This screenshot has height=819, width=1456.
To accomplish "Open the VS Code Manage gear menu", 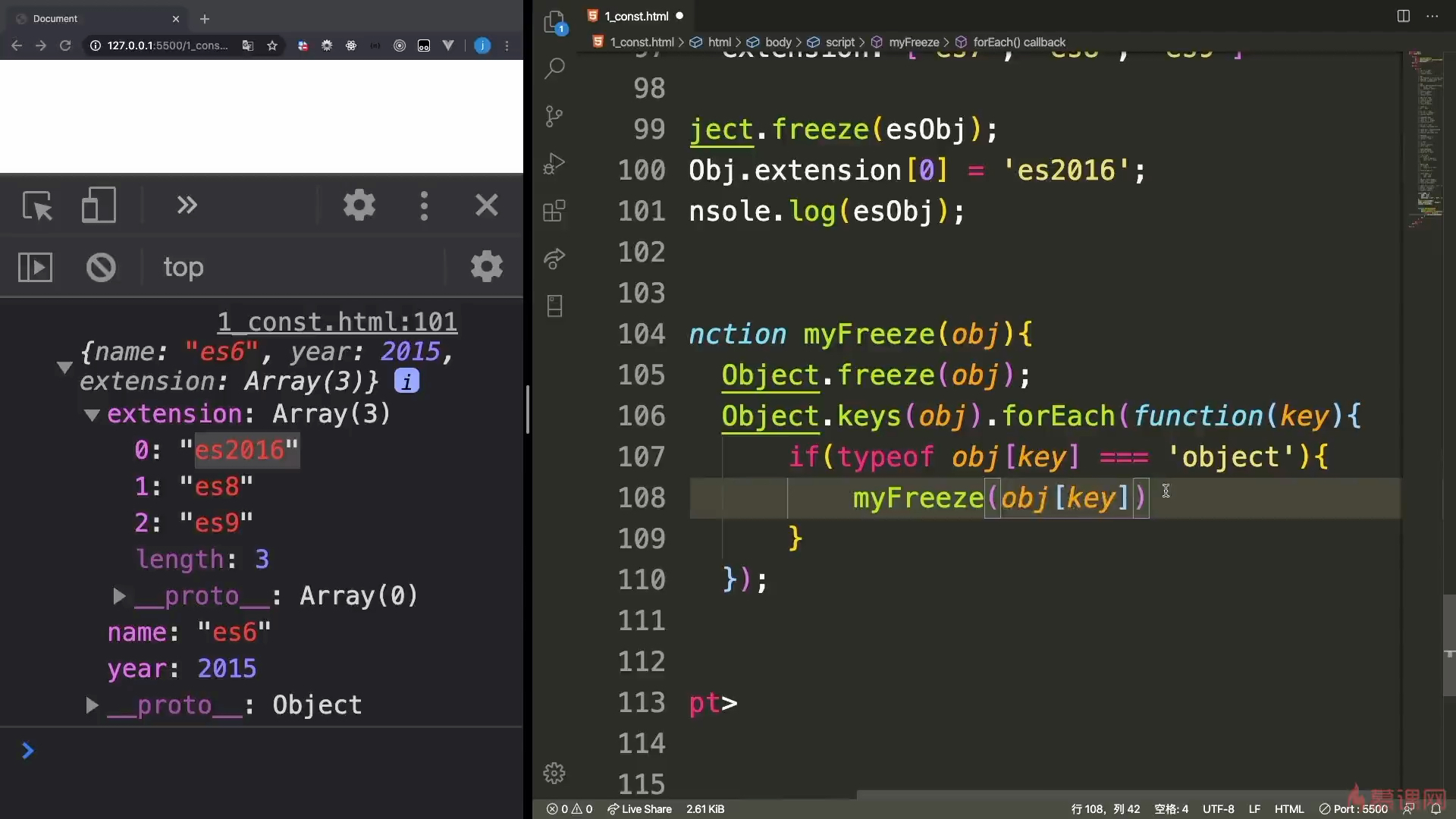I will click(554, 773).
